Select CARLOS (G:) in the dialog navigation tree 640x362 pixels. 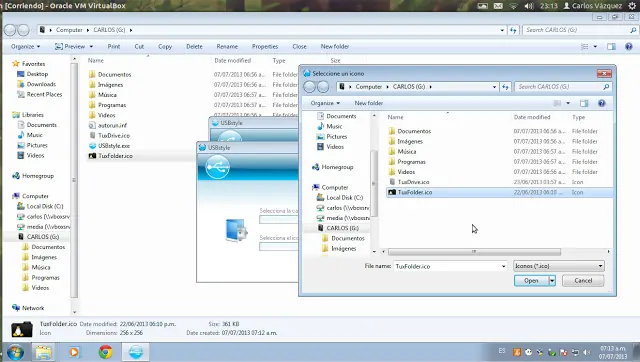pos(342,228)
